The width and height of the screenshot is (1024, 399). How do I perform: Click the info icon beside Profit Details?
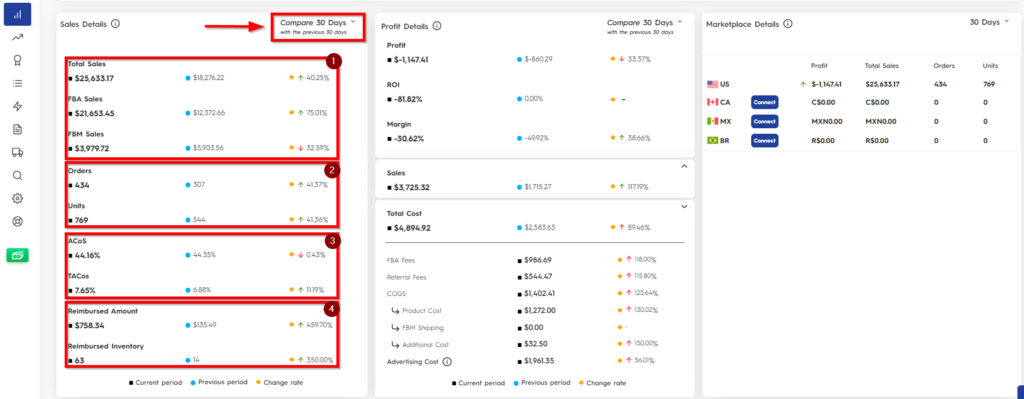tap(437, 26)
